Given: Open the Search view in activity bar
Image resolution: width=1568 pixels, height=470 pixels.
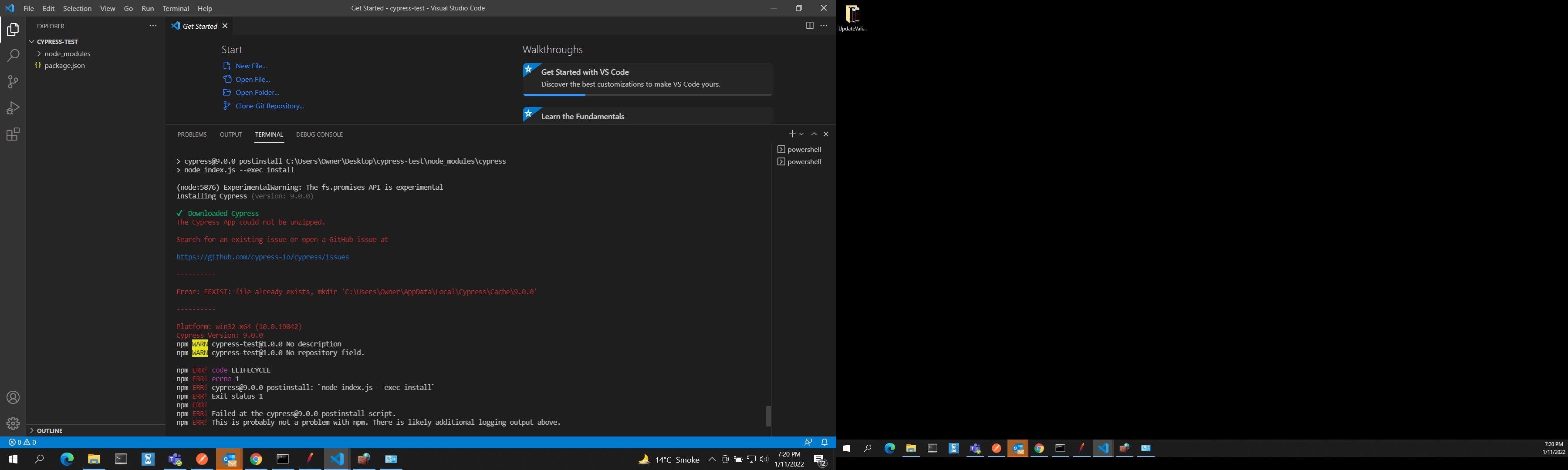Looking at the screenshot, I should (x=13, y=56).
